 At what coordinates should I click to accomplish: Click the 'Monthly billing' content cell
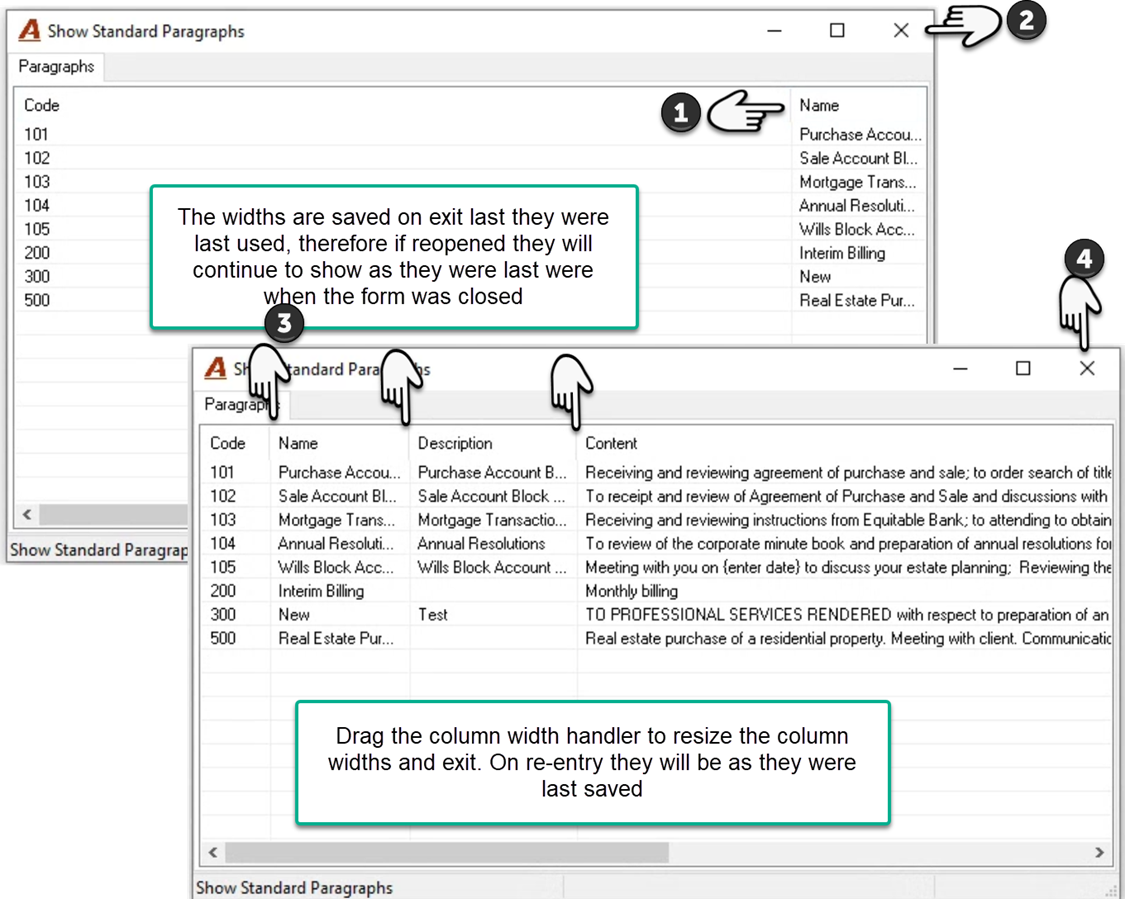(x=631, y=591)
